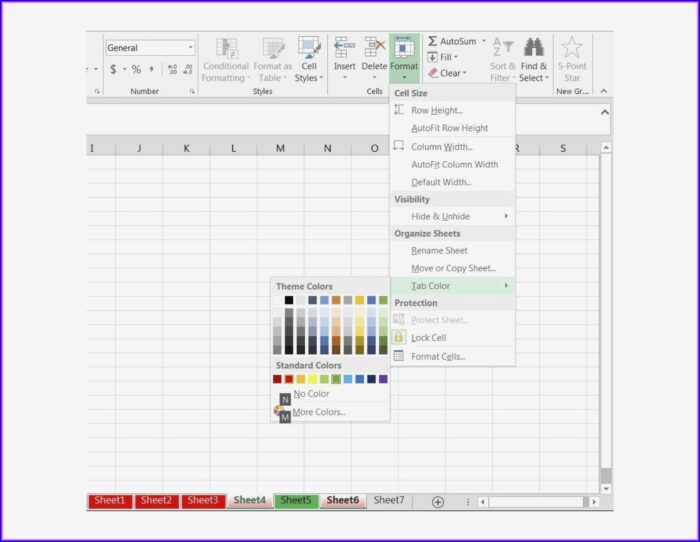The width and height of the screenshot is (700, 542).
Task: Pick highlighted green standard color swatch
Action: click(x=336, y=379)
